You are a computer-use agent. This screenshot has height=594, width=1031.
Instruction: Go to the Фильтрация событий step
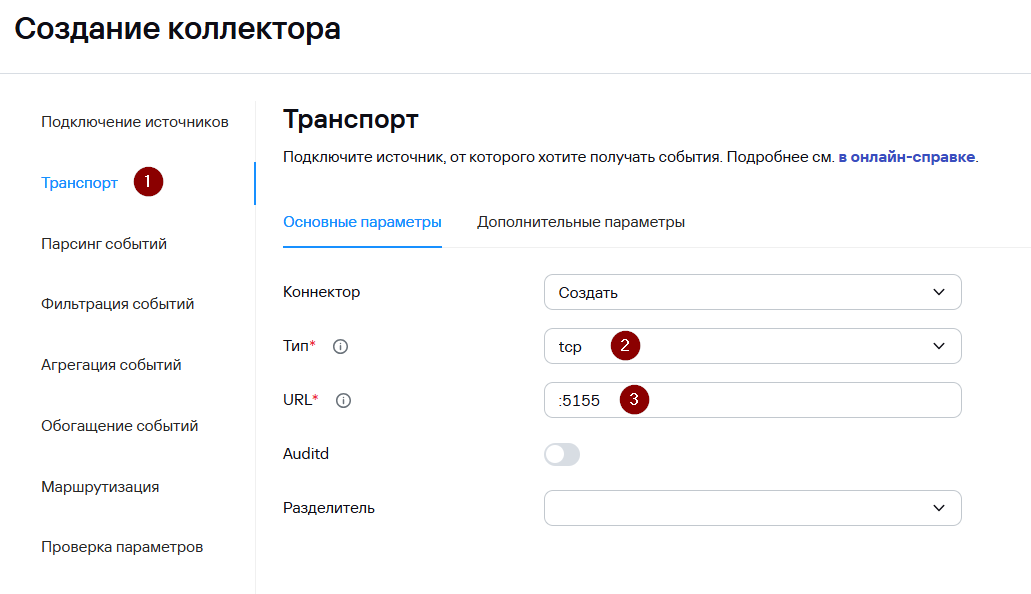click(x=117, y=304)
